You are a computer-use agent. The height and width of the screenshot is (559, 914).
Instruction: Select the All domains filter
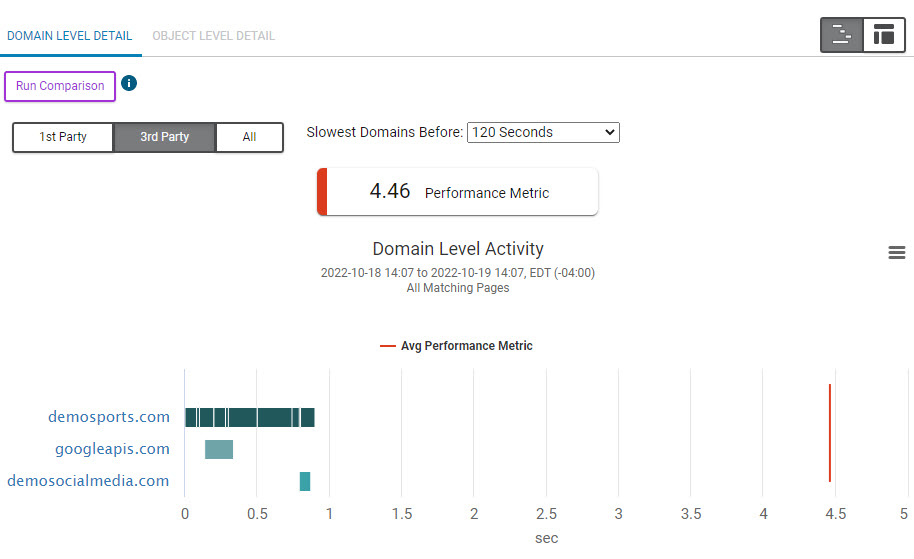click(249, 137)
